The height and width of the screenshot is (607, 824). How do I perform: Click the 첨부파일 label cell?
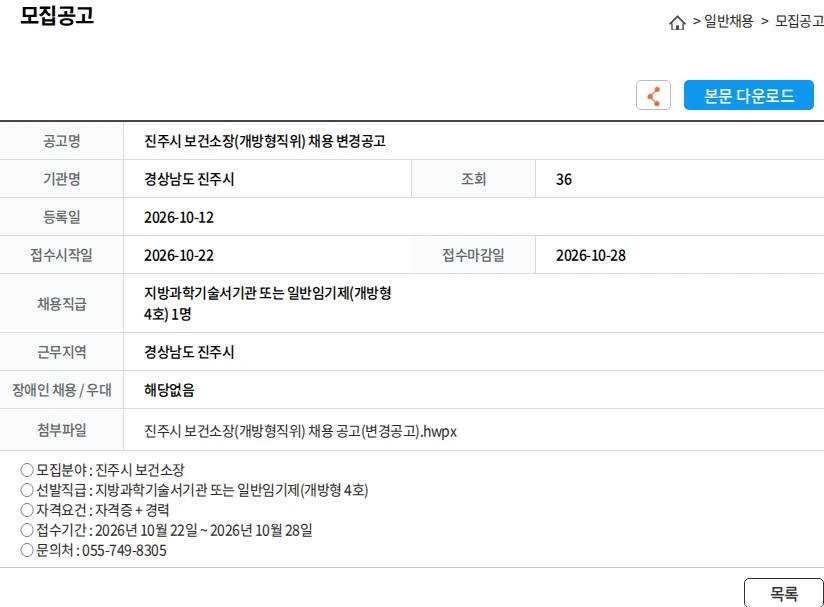point(61,430)
